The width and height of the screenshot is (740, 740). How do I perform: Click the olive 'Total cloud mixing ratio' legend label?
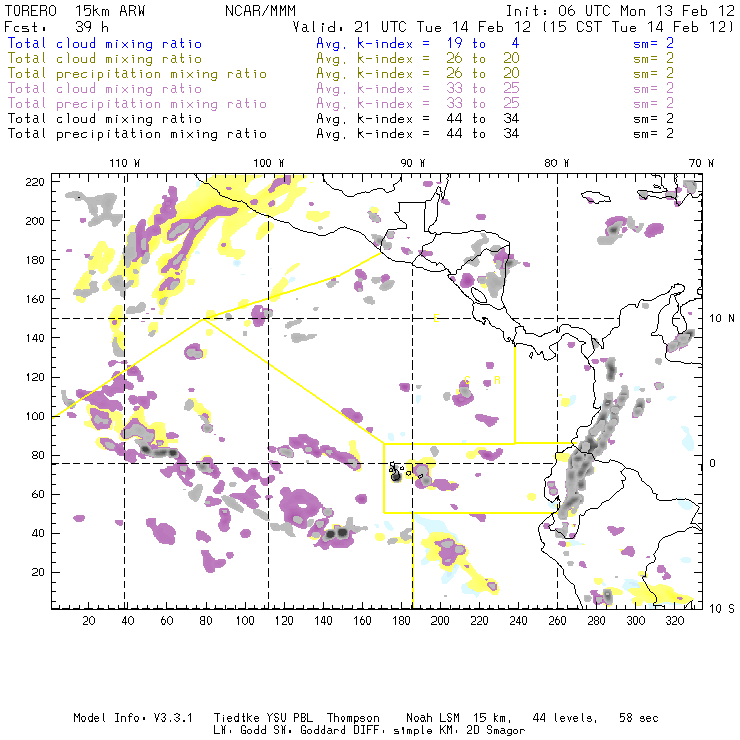105,59
